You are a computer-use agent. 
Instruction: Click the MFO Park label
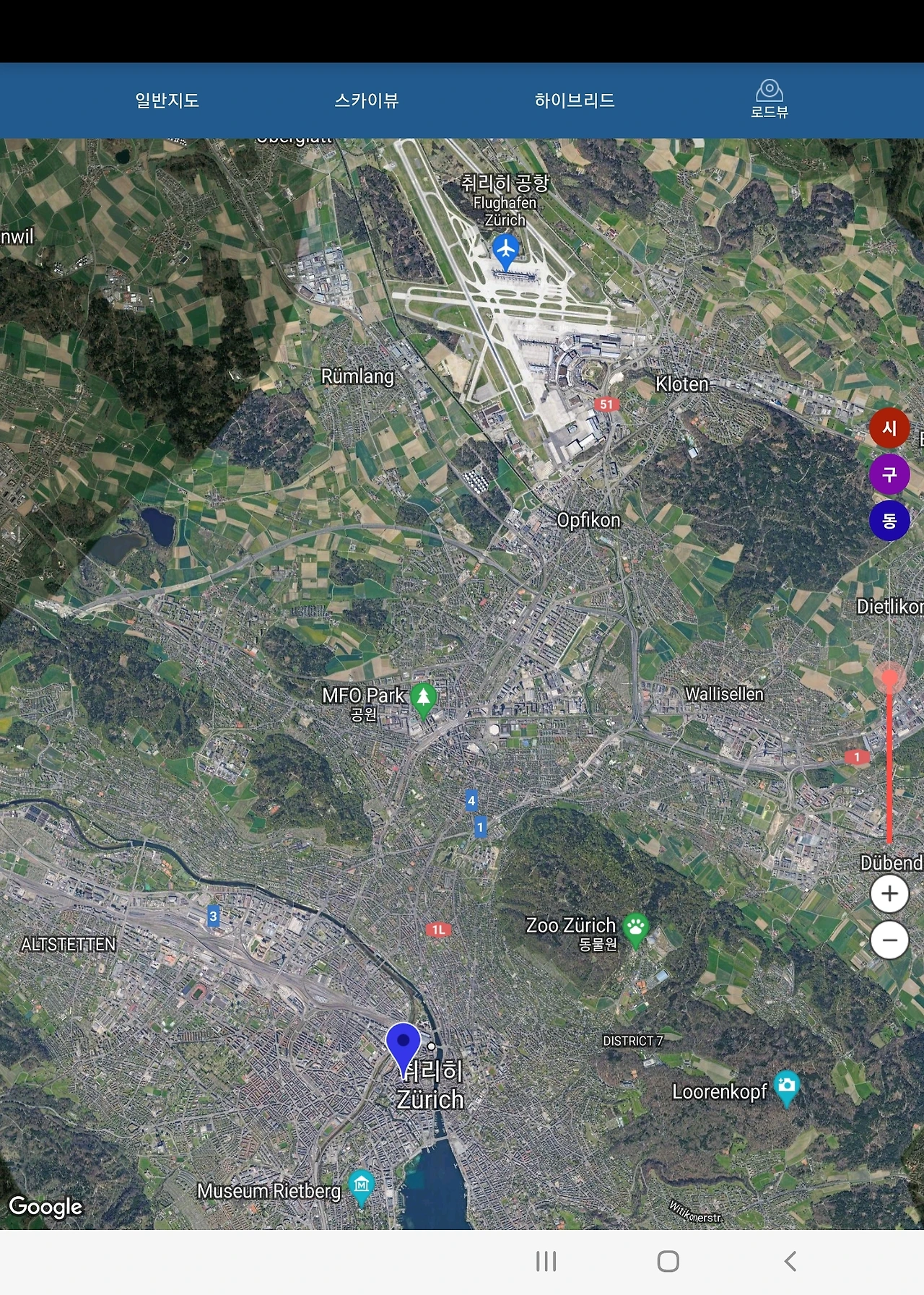[363, 696]
